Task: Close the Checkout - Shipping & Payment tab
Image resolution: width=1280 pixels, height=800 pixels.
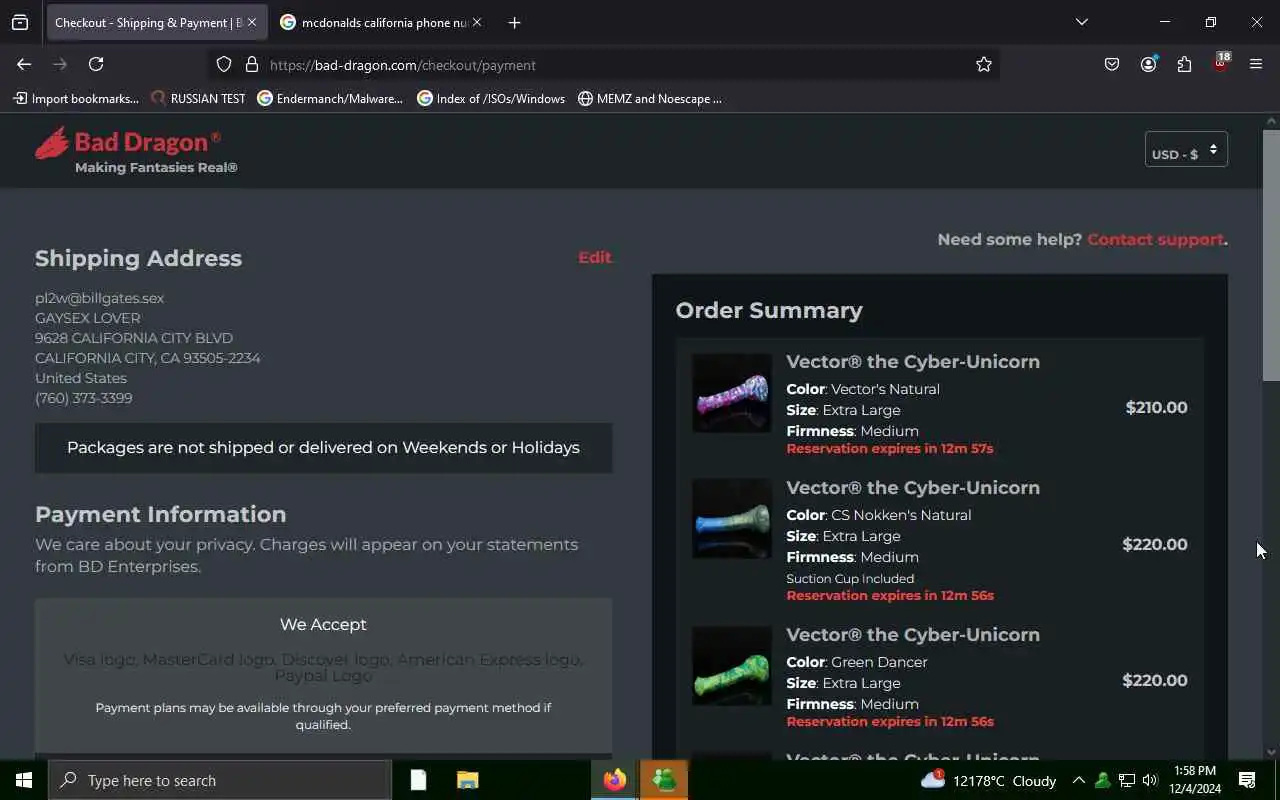Action: point(252,22)
